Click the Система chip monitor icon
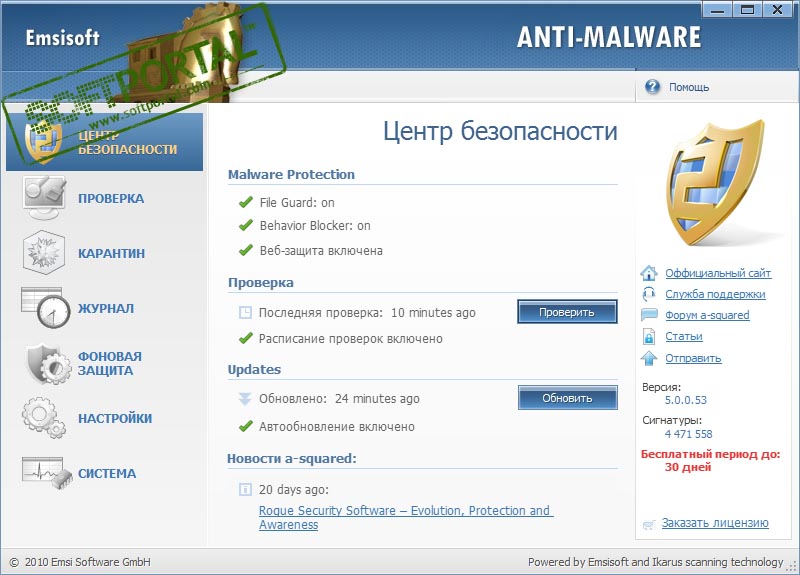This screenshot has height=575, width=800. tap(46, 473)
